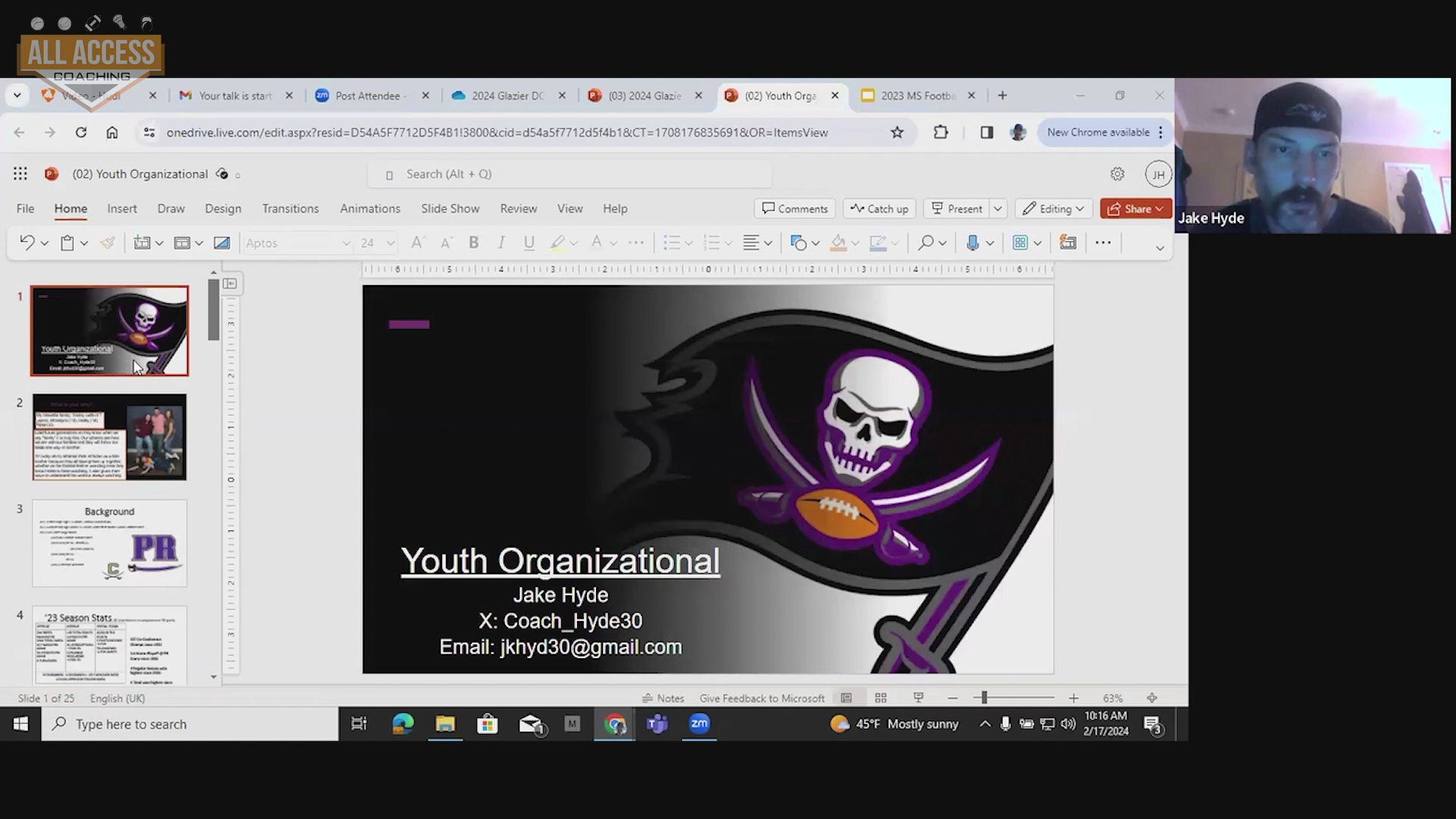1456x819 pixels.
Task: Expand the ribbon collapse chevron
Action: coord(1159,247)
